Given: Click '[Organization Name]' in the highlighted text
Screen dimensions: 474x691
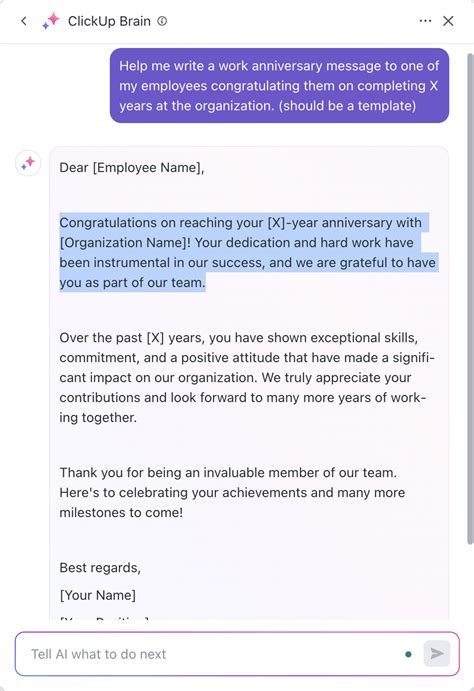Looking at the screenshot, I should [123, 242].
